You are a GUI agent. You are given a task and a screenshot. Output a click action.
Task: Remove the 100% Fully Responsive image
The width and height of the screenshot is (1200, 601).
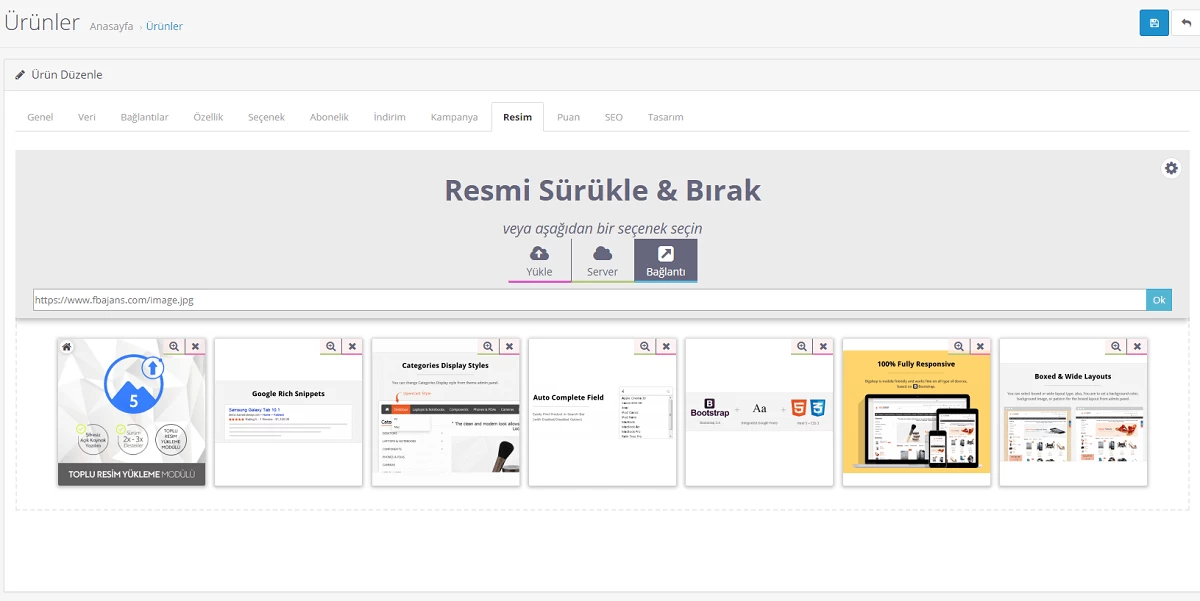coord(980,346)
